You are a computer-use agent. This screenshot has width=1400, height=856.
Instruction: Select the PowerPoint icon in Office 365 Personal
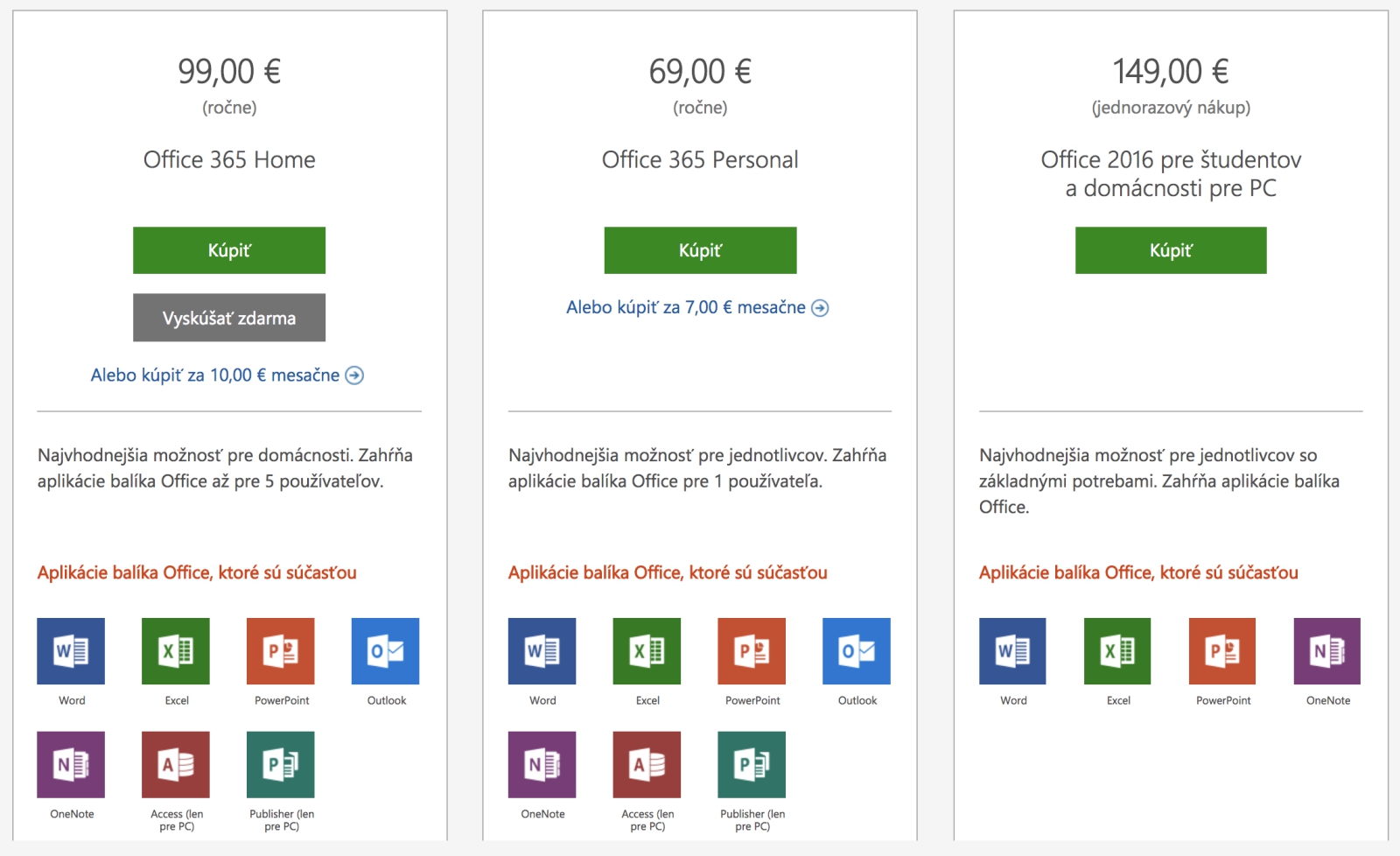coord(752,651)
